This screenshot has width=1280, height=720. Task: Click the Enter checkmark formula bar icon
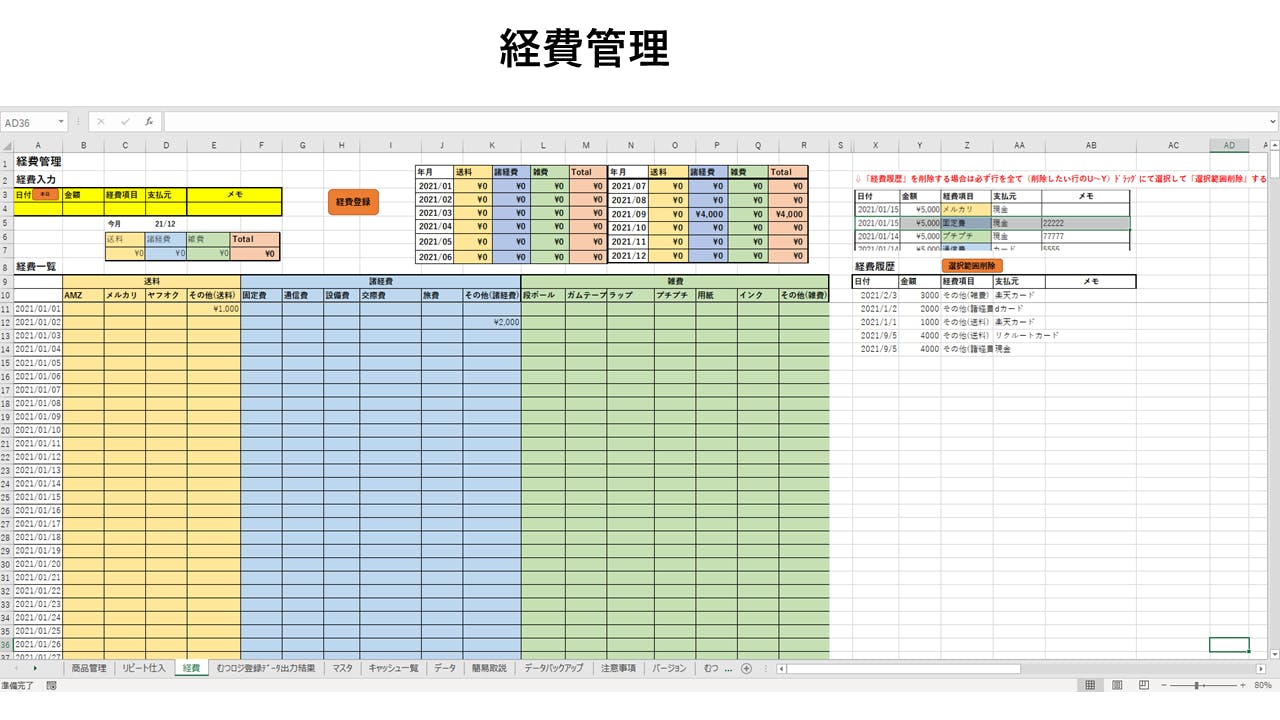[125, 122]
